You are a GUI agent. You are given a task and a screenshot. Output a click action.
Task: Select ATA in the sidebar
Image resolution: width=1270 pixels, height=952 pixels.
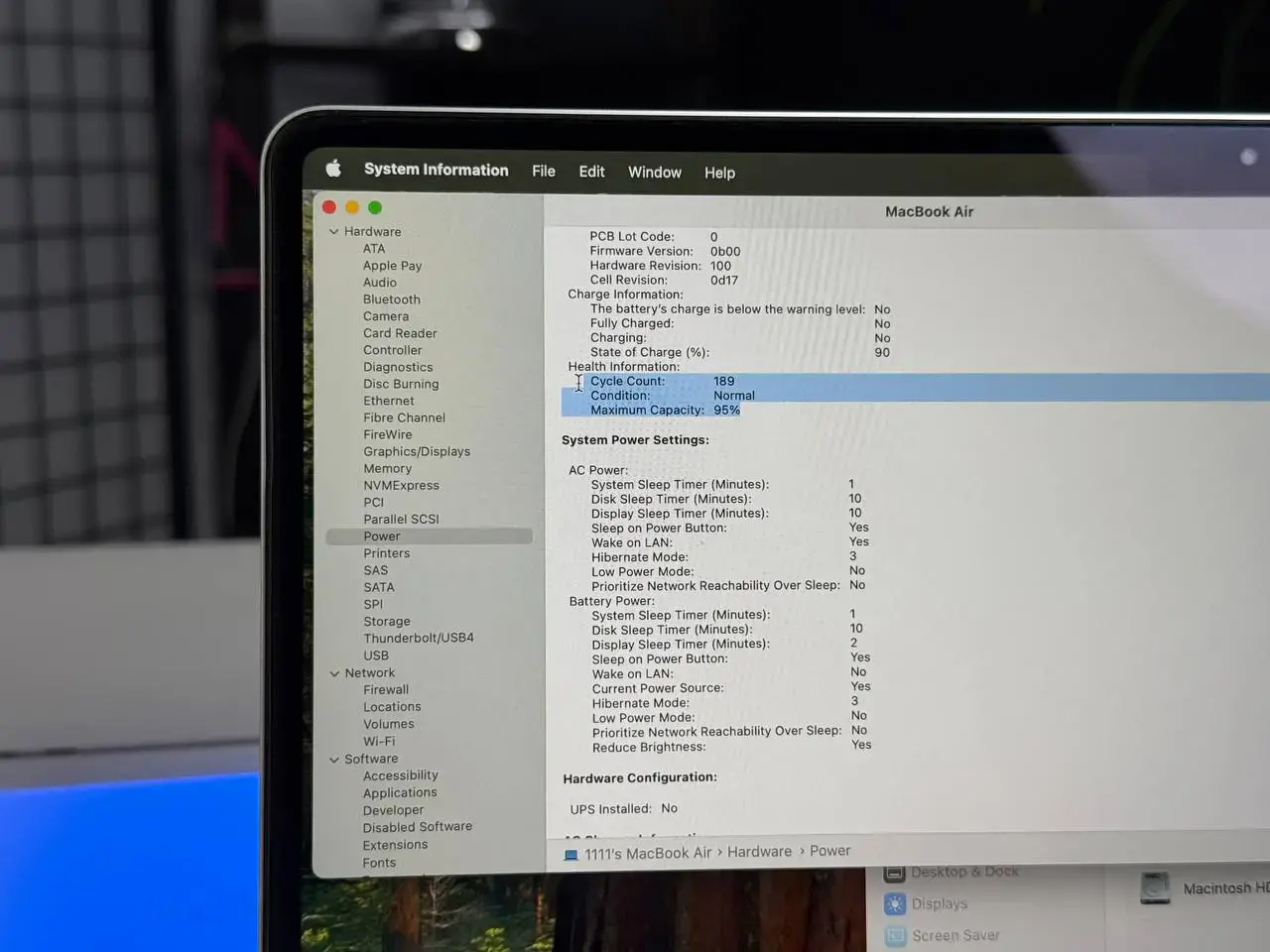click(373, 249)
